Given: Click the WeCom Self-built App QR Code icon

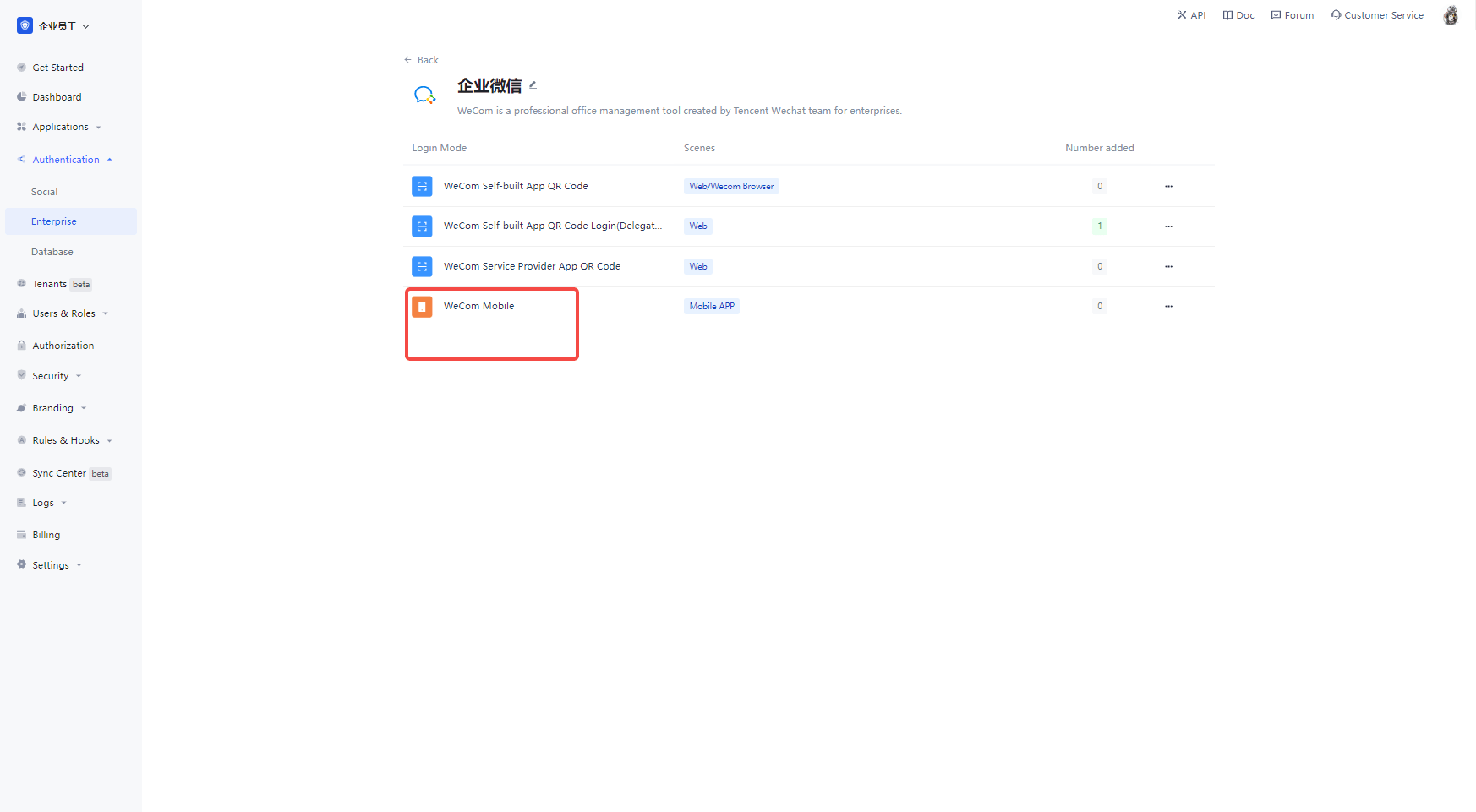Looking at the screenshot, I should (422, 187).
